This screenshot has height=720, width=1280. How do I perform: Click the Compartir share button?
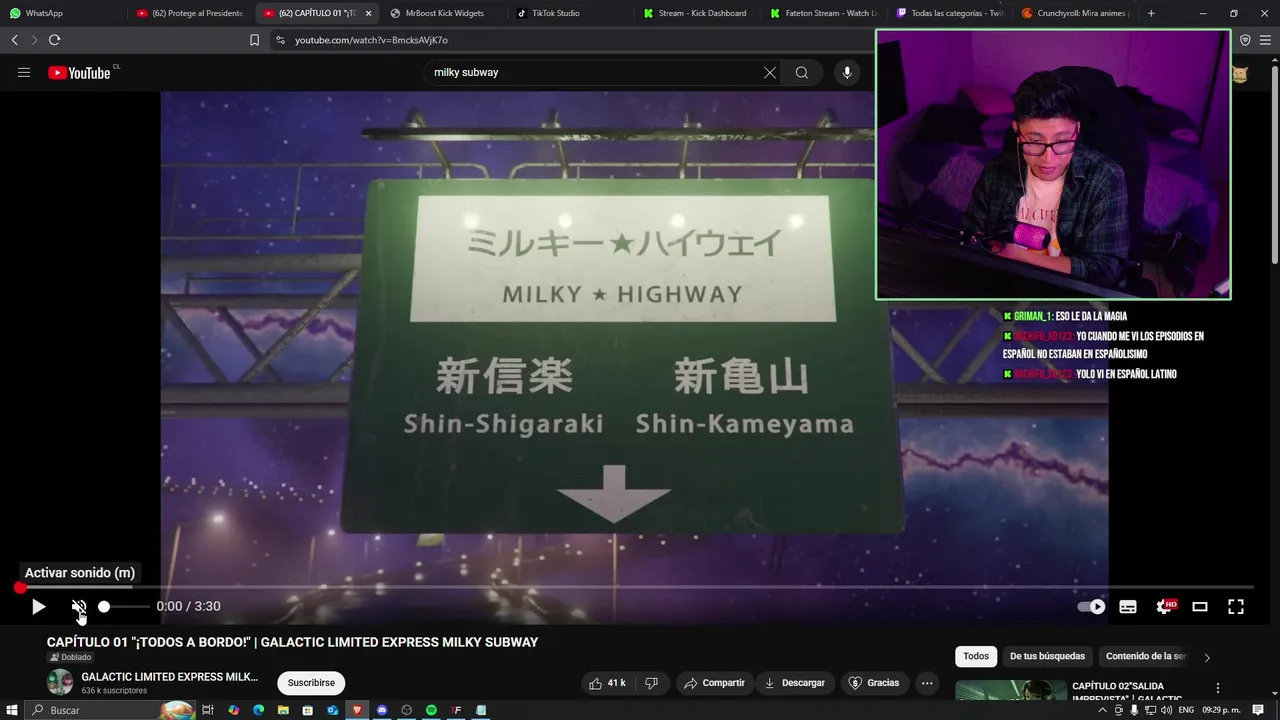coord(714,683)
